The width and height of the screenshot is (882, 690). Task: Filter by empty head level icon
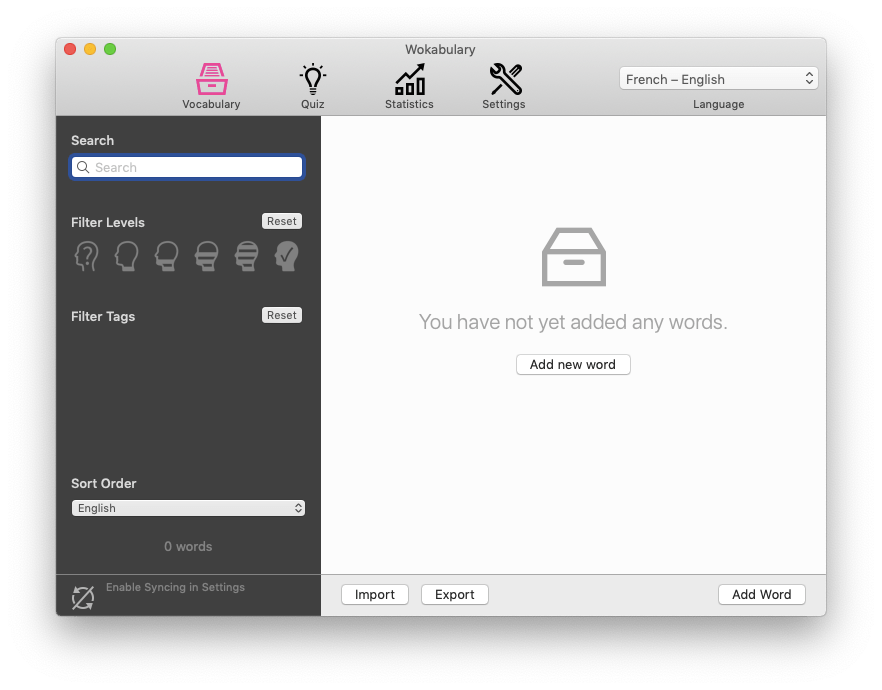click(127, 256)
